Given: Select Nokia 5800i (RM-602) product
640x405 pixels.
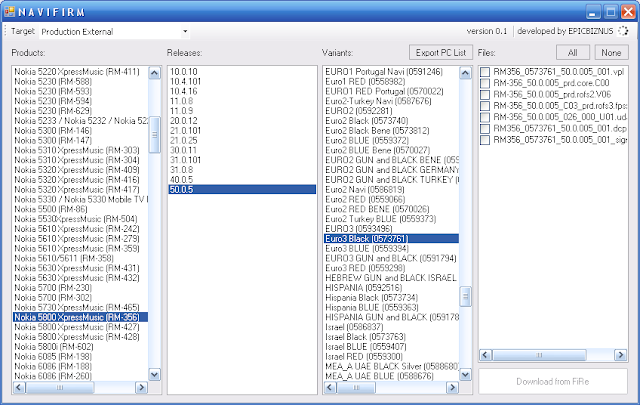Looking at the screenshot, I should [x=54, y=347].
